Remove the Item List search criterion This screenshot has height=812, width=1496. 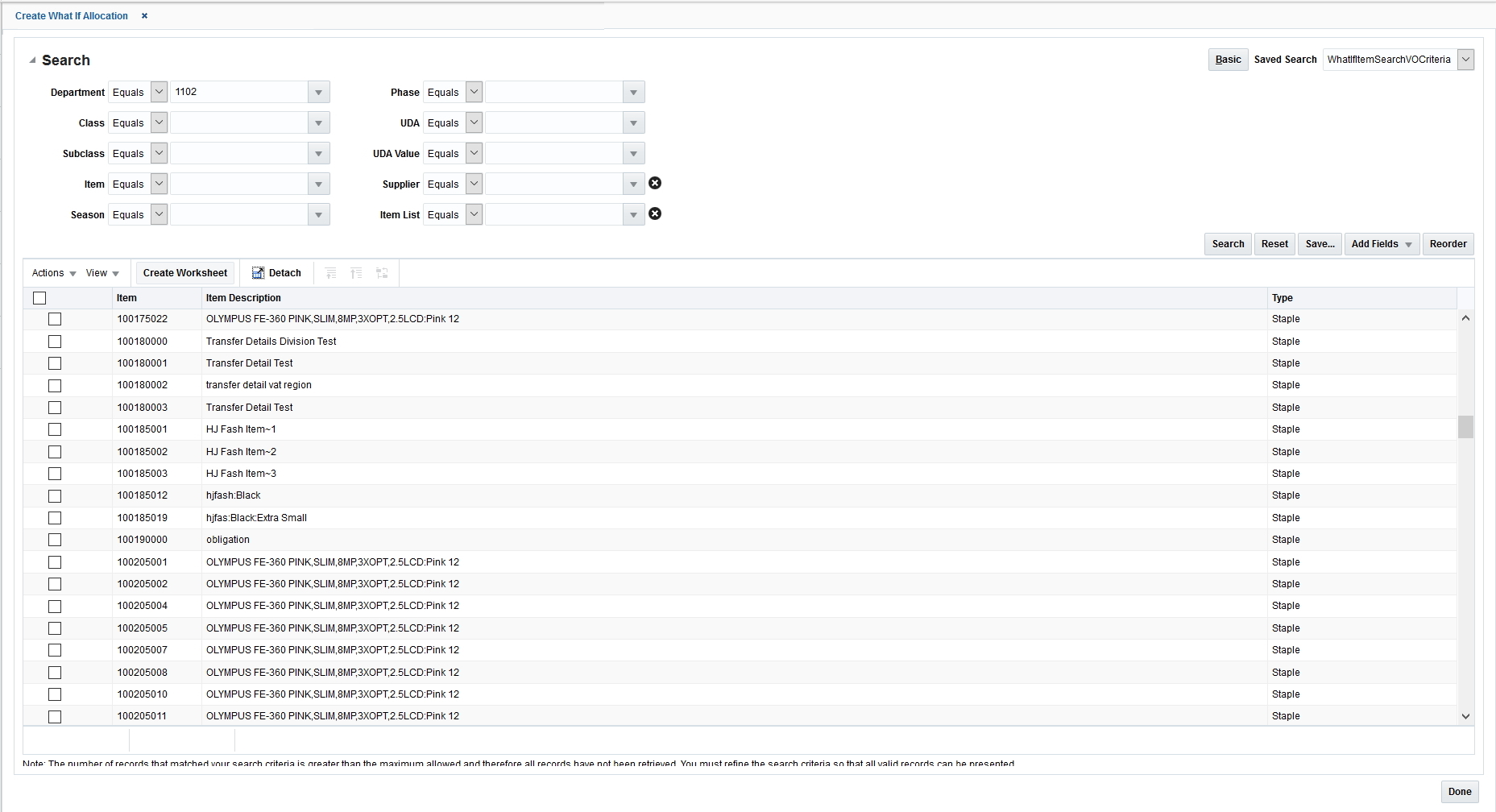[655, 214]
